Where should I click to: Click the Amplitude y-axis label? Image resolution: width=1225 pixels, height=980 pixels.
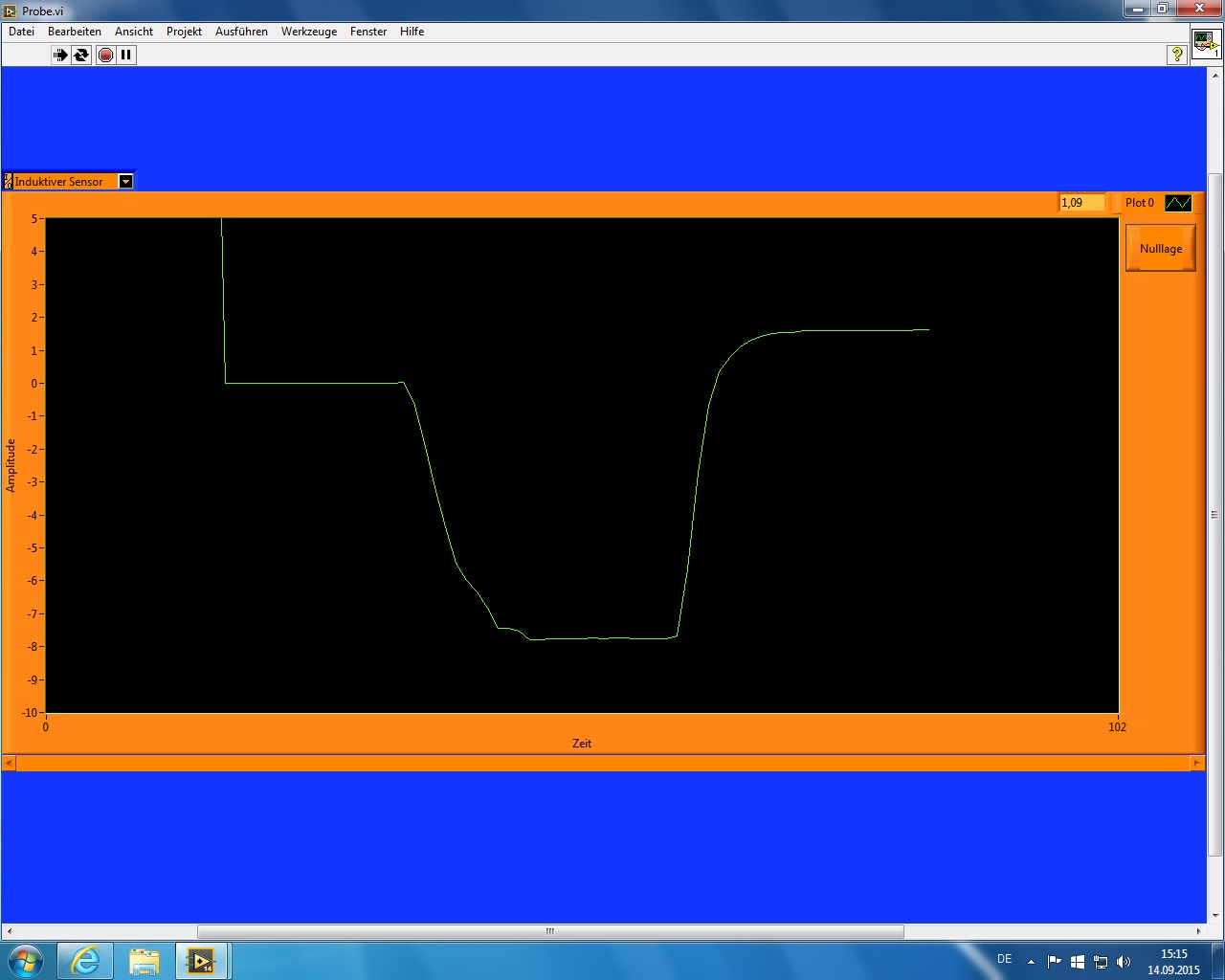[11, 466]
